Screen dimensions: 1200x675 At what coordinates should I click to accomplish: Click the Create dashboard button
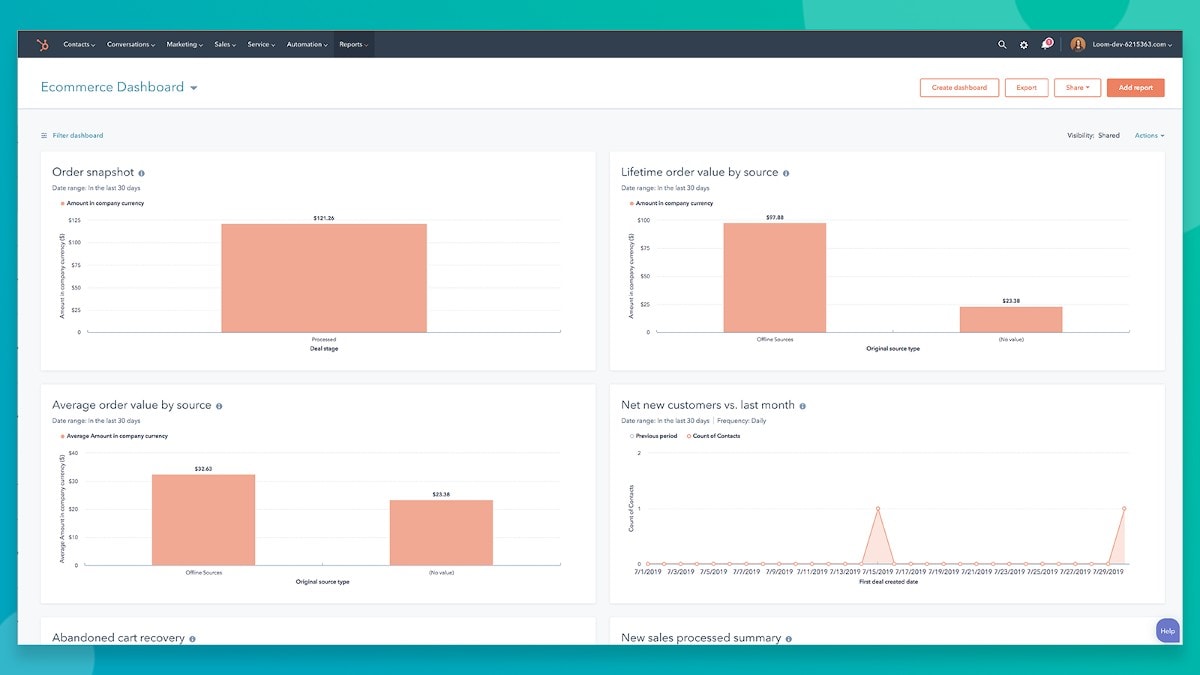coord(959,88)
